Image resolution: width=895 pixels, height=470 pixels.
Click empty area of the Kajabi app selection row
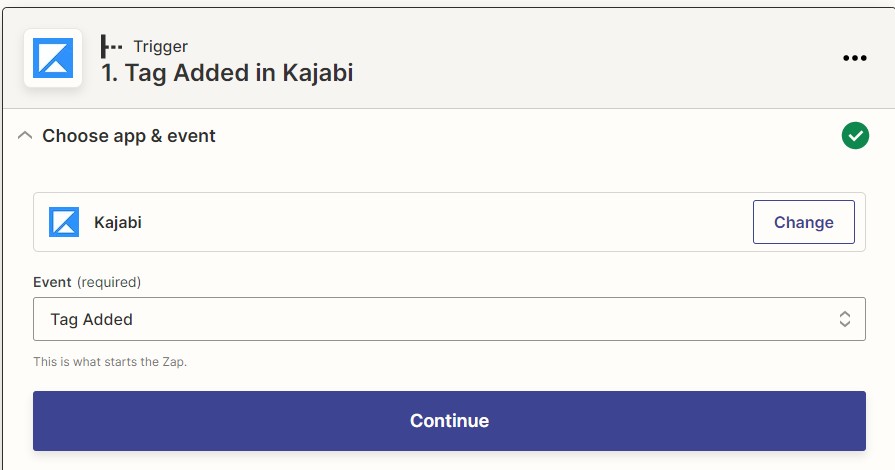[x=445, y=222]
